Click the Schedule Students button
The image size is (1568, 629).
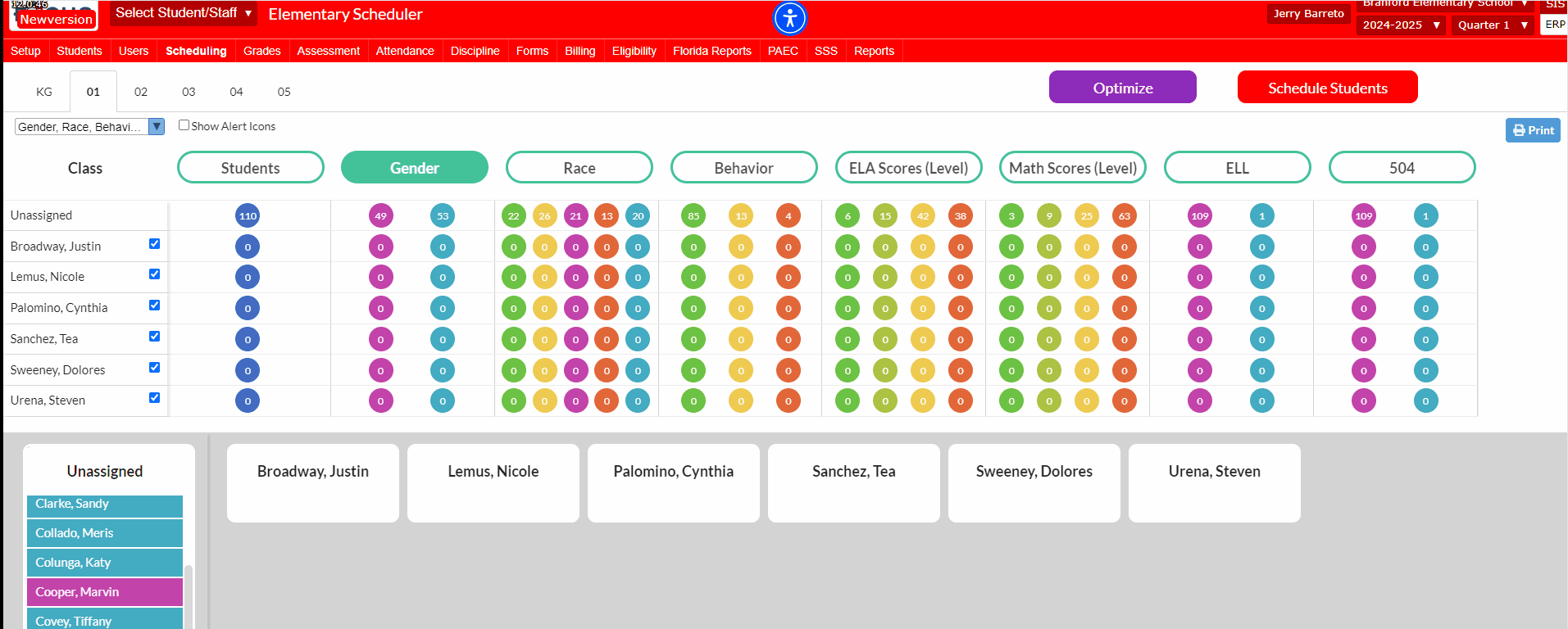[1328, 87]
